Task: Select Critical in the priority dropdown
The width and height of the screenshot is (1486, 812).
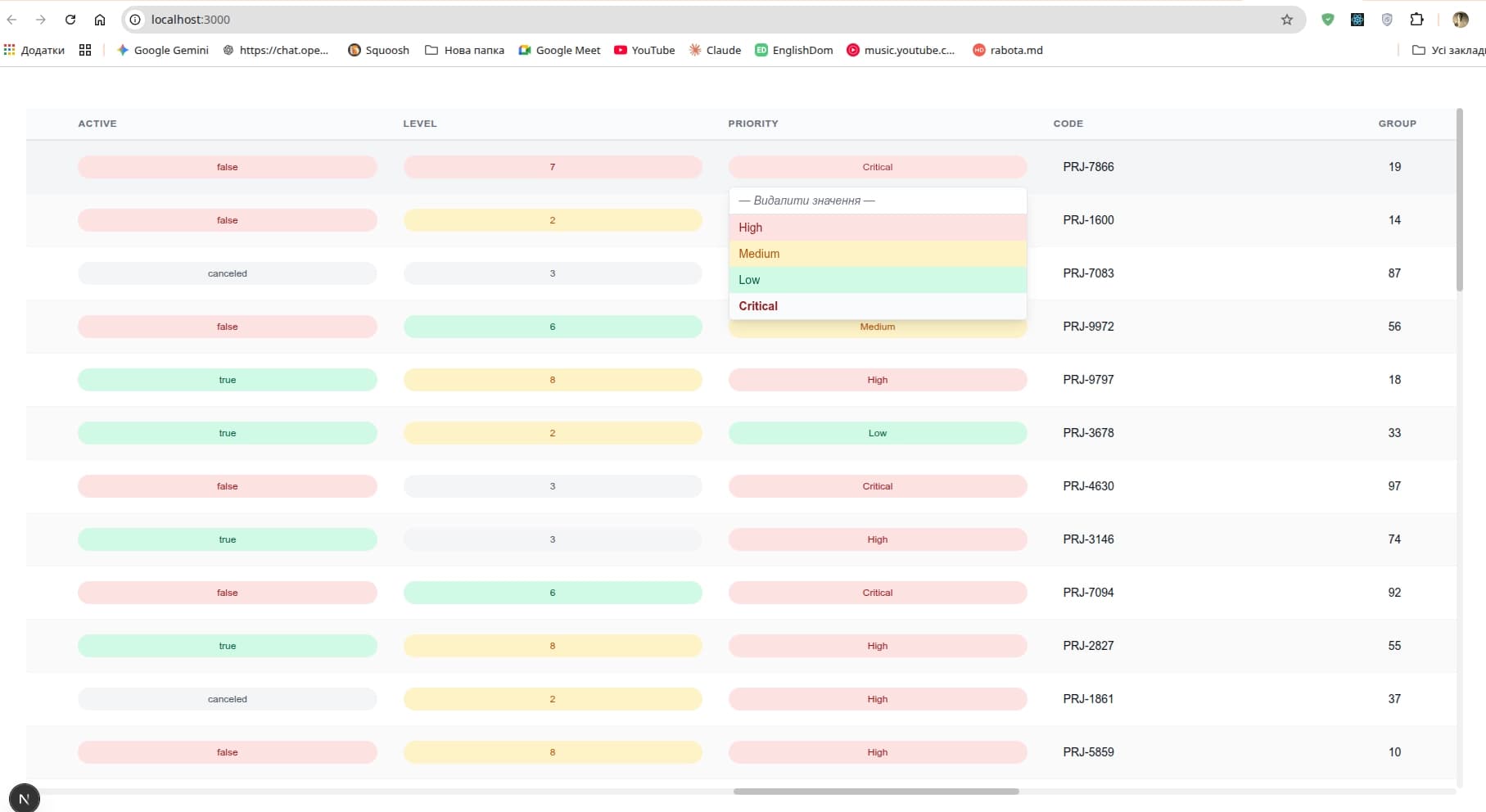Action: click(x=878, y=306)
